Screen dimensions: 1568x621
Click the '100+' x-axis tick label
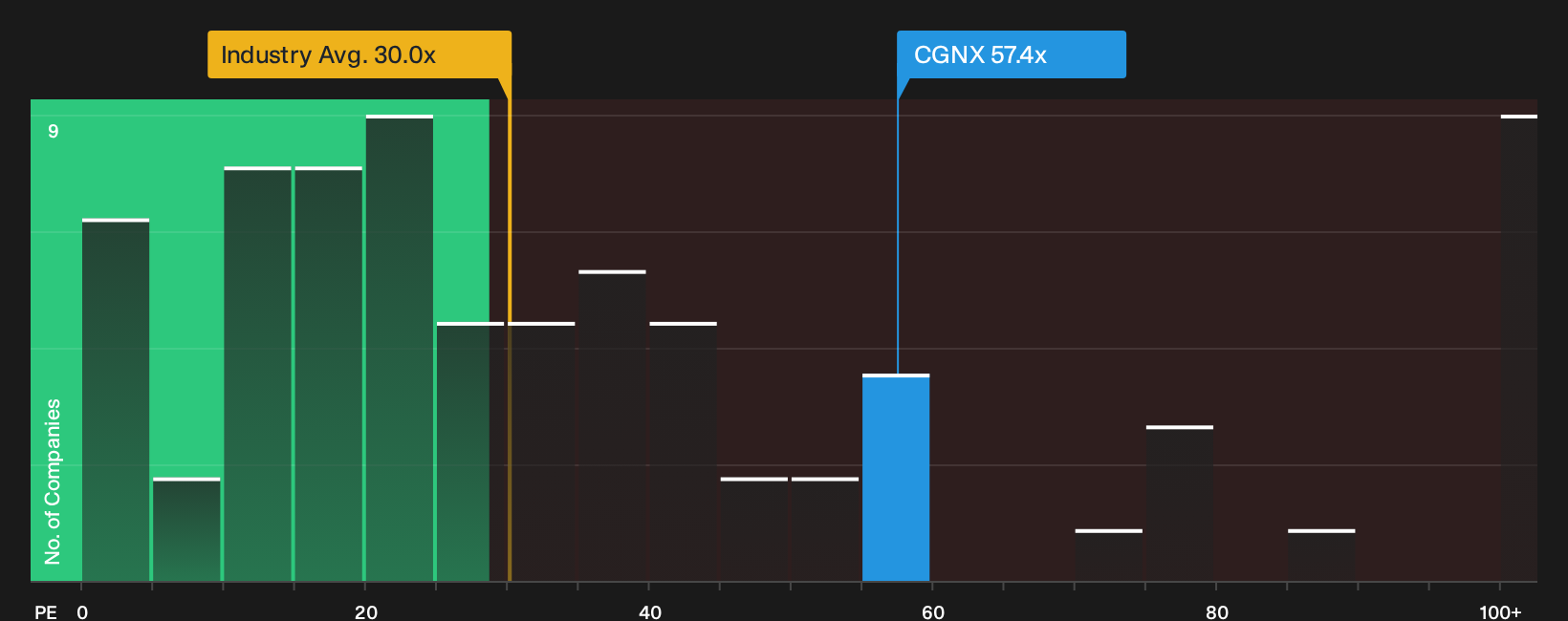coord(1500,612)
